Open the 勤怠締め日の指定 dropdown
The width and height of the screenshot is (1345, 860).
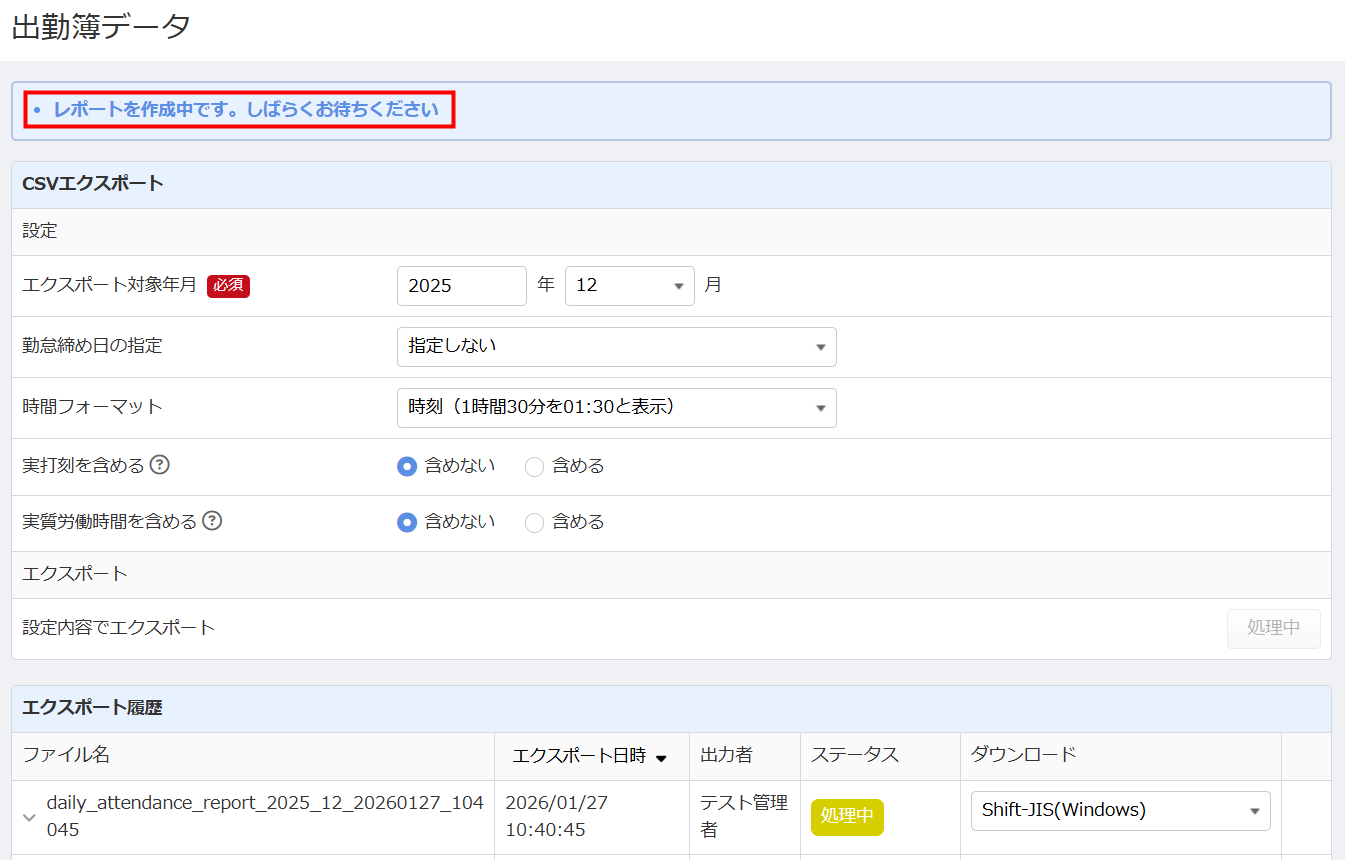(x=616, y=347)
